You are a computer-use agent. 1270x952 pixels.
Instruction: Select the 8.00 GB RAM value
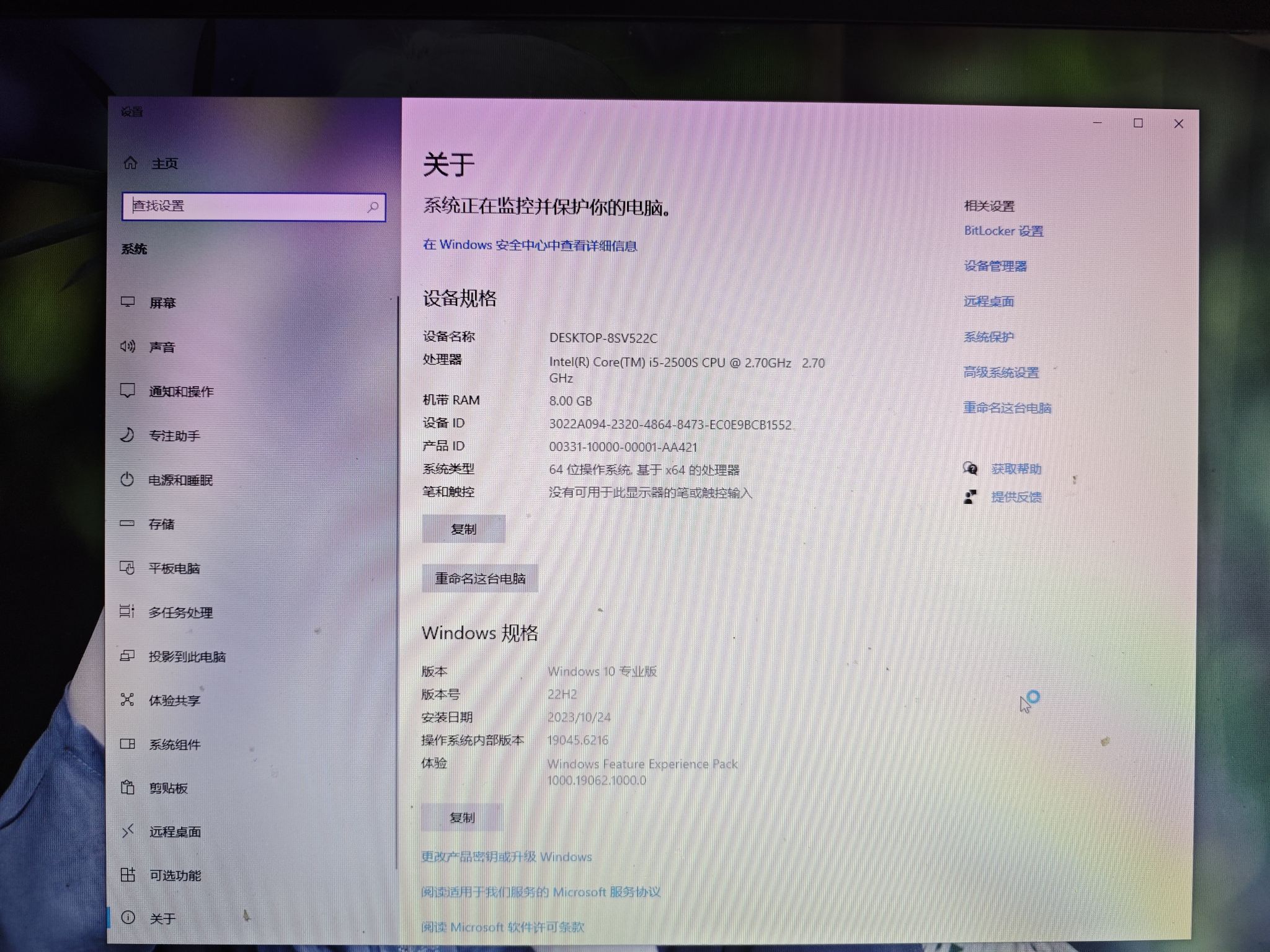(571, 401)
